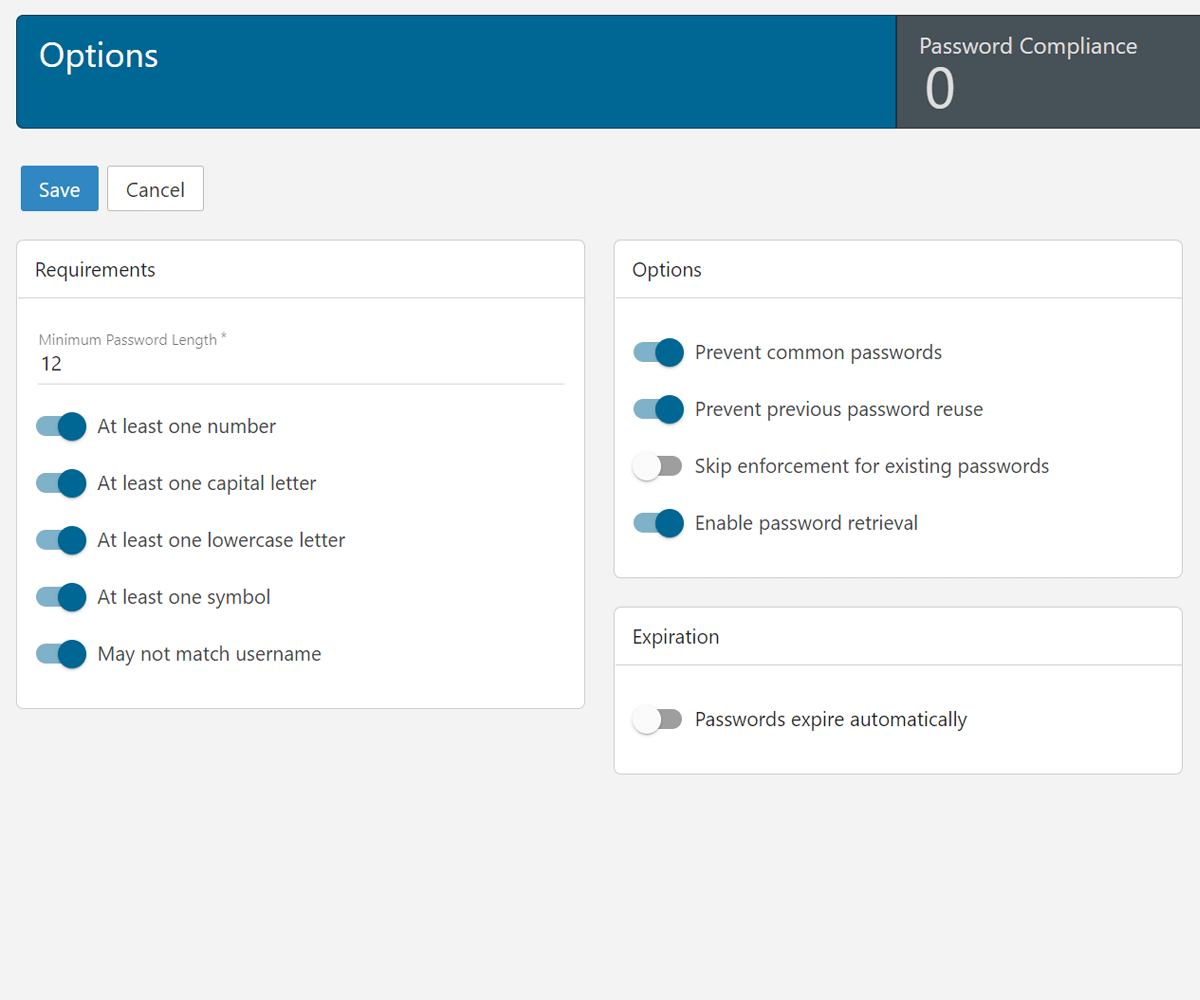The height and width of the screenshot is (1000, 1200).
Task: Turn off At least one symbol
Action: (61, 597)
